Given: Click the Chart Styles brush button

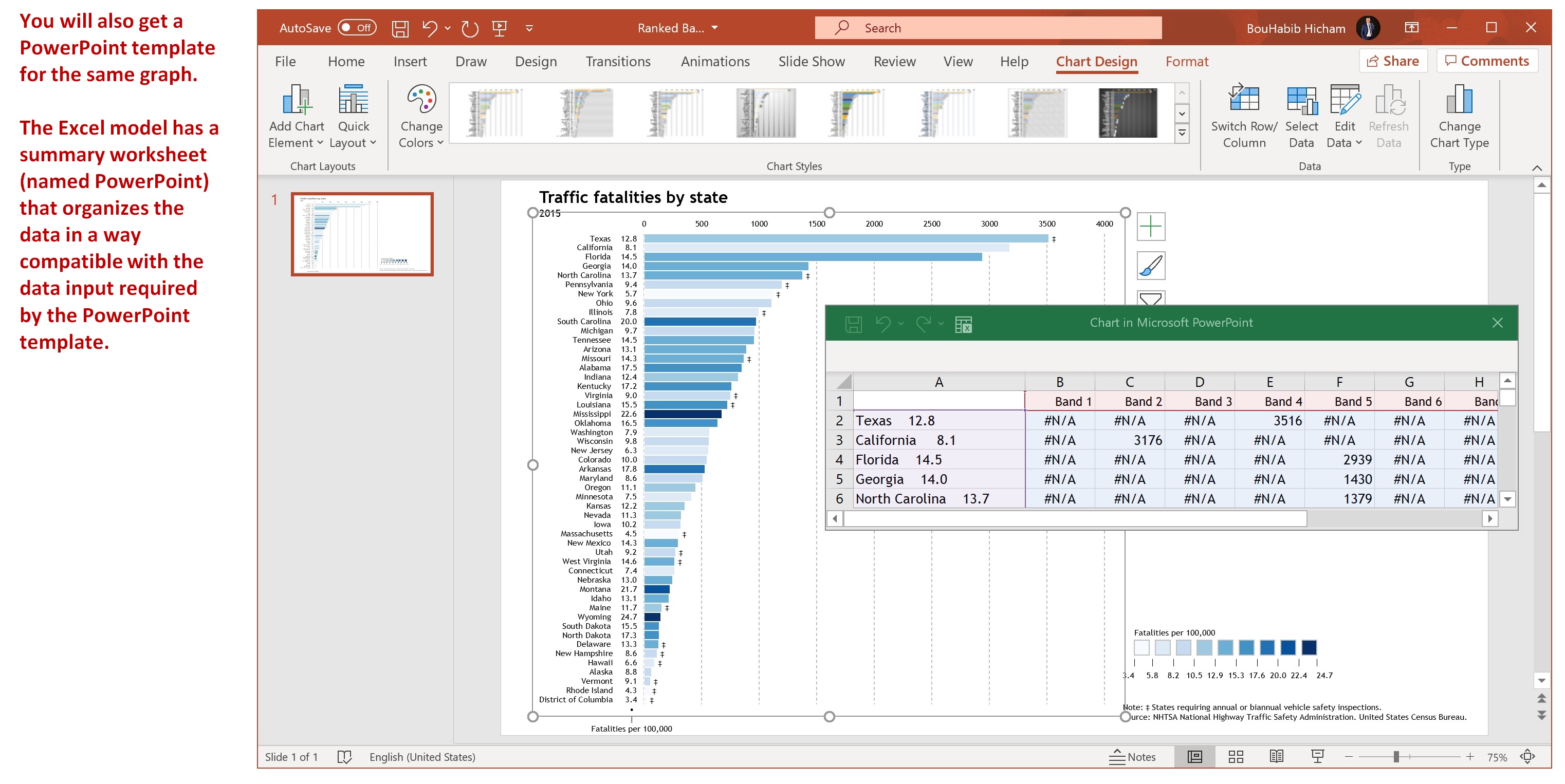Looking at the screenshot, I should [1151, 266].
